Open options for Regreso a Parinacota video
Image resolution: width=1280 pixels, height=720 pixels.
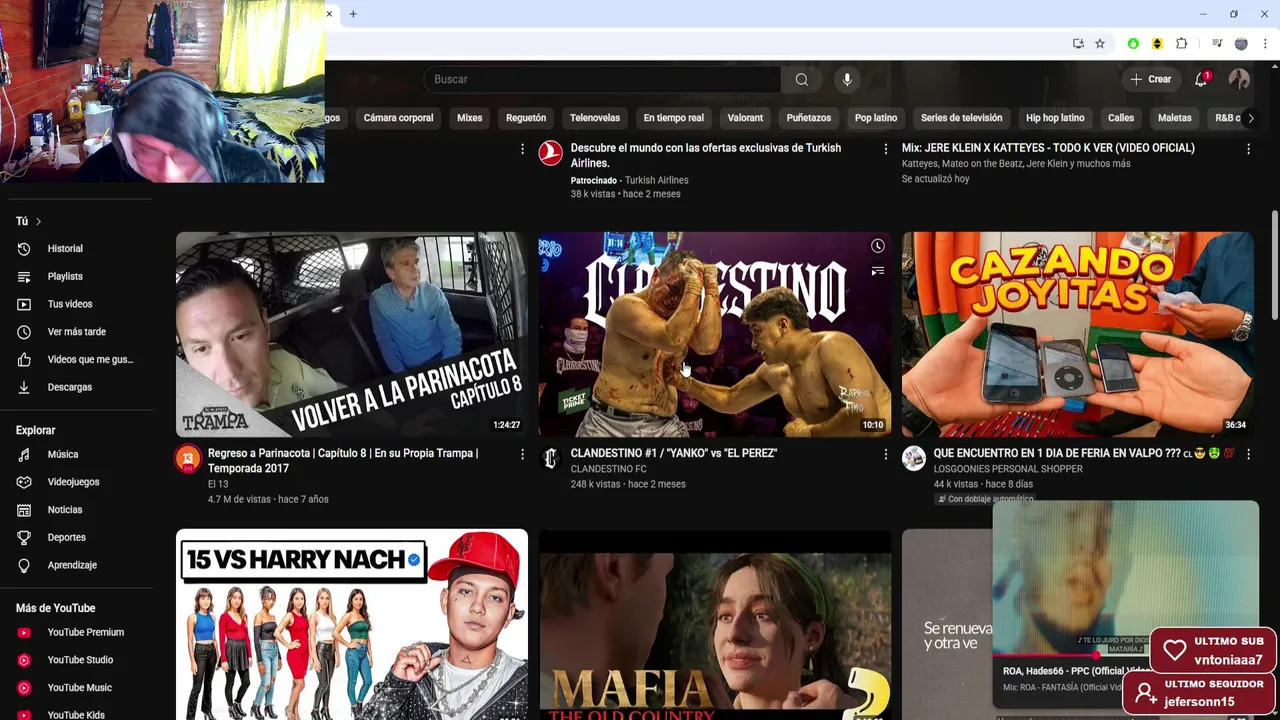522,454
